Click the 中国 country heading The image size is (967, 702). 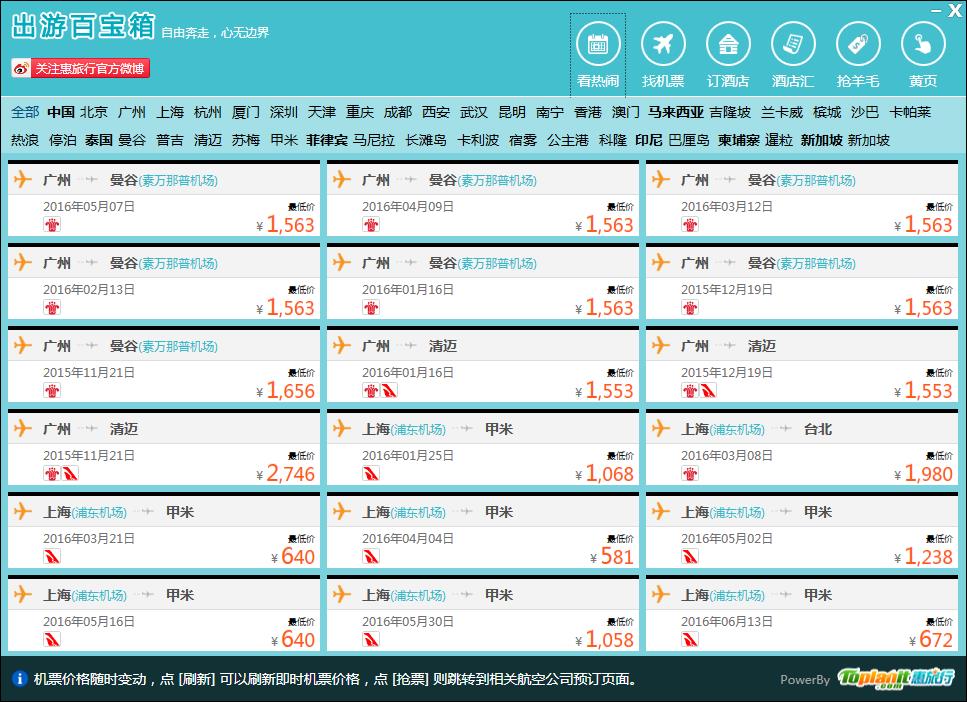pos(61,112)
